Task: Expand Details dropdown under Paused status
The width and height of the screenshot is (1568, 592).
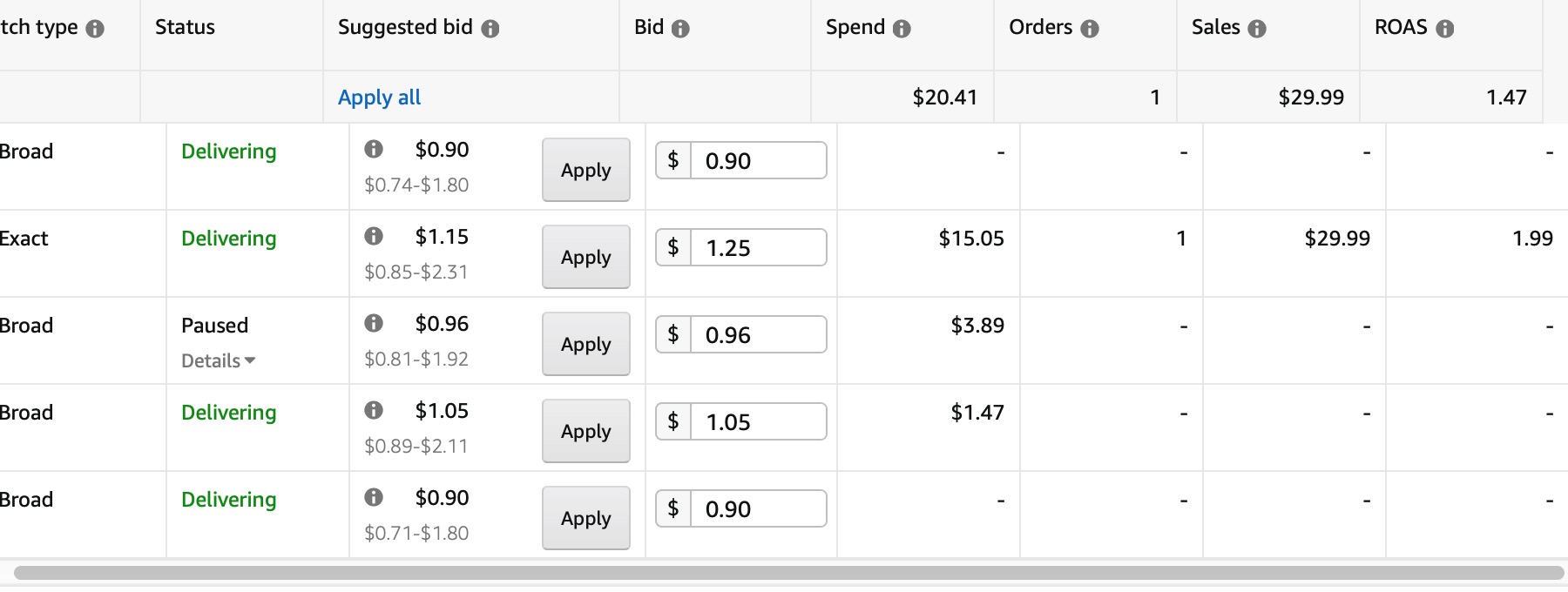Action: coord(218,360)
